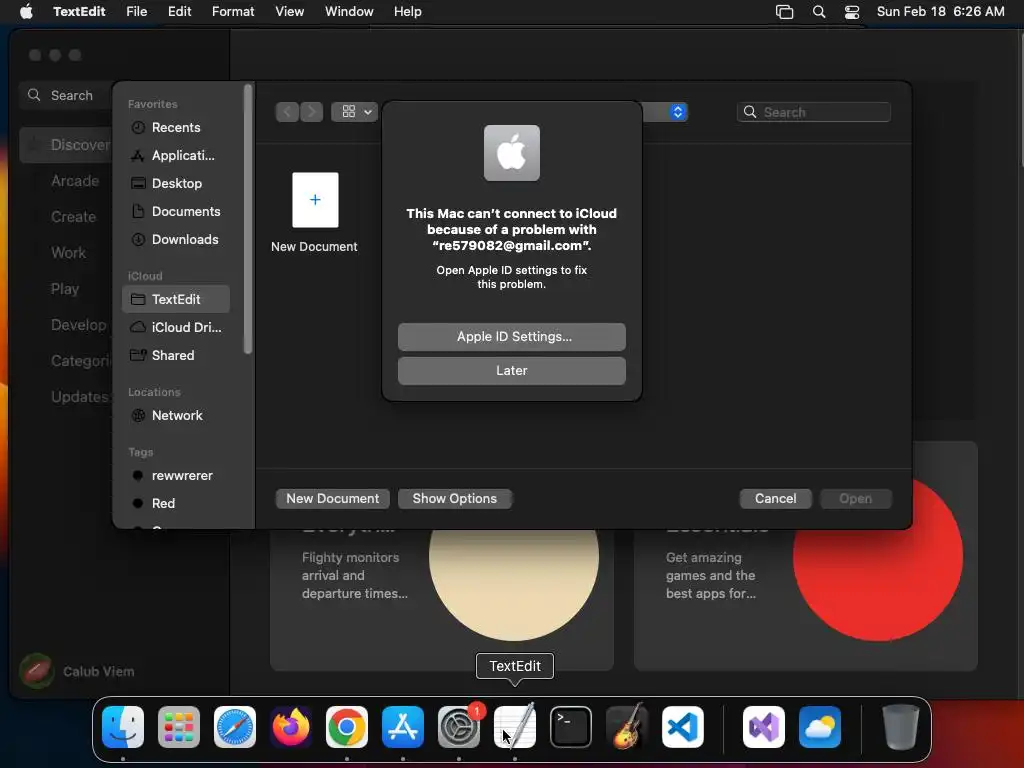
Task: Open the icon view options dropdown
Action: point(355,112)
